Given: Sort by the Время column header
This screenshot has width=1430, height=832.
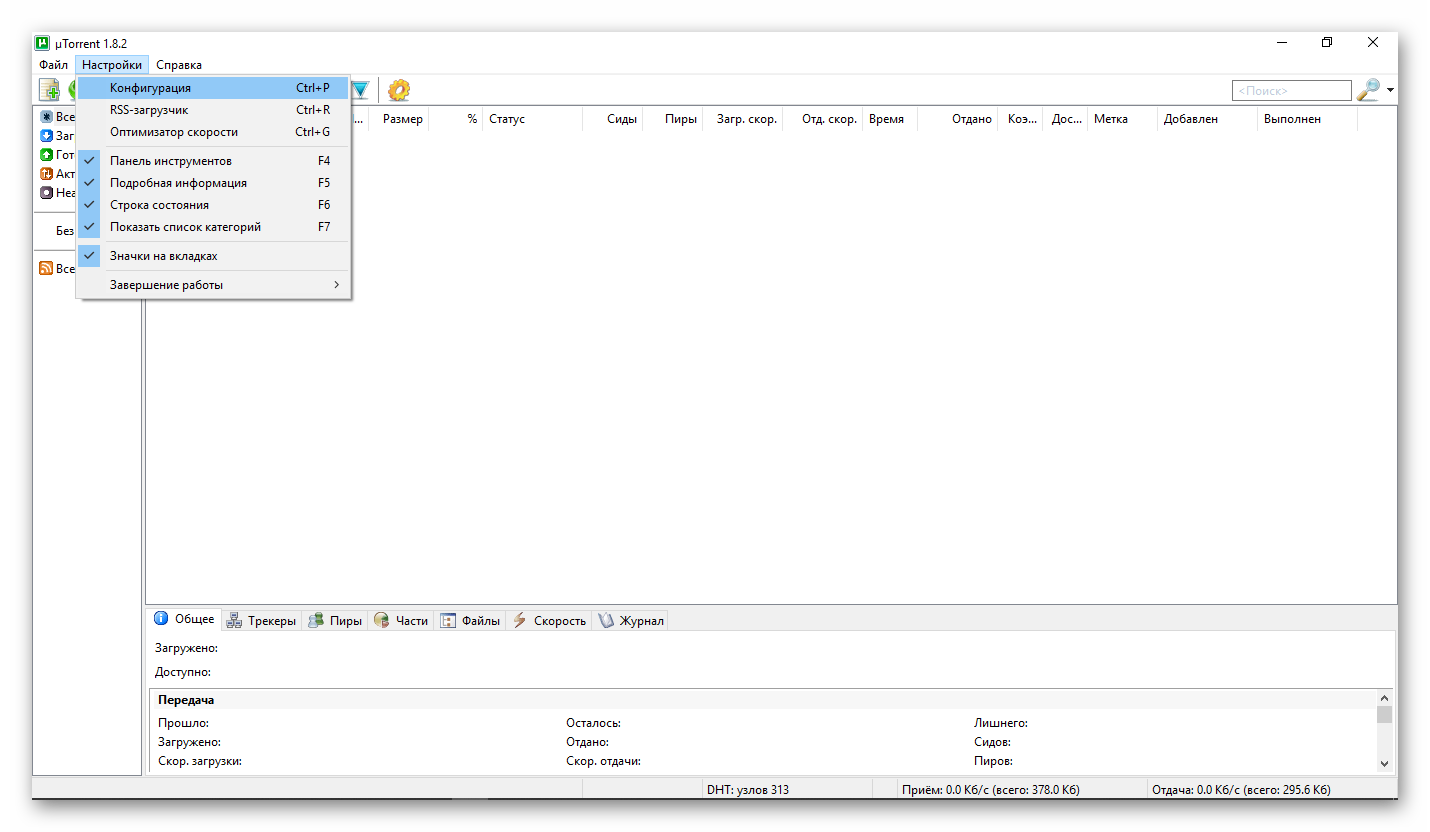Looking at the screenshot, I should pyautogui.click(x=890, y=119).
